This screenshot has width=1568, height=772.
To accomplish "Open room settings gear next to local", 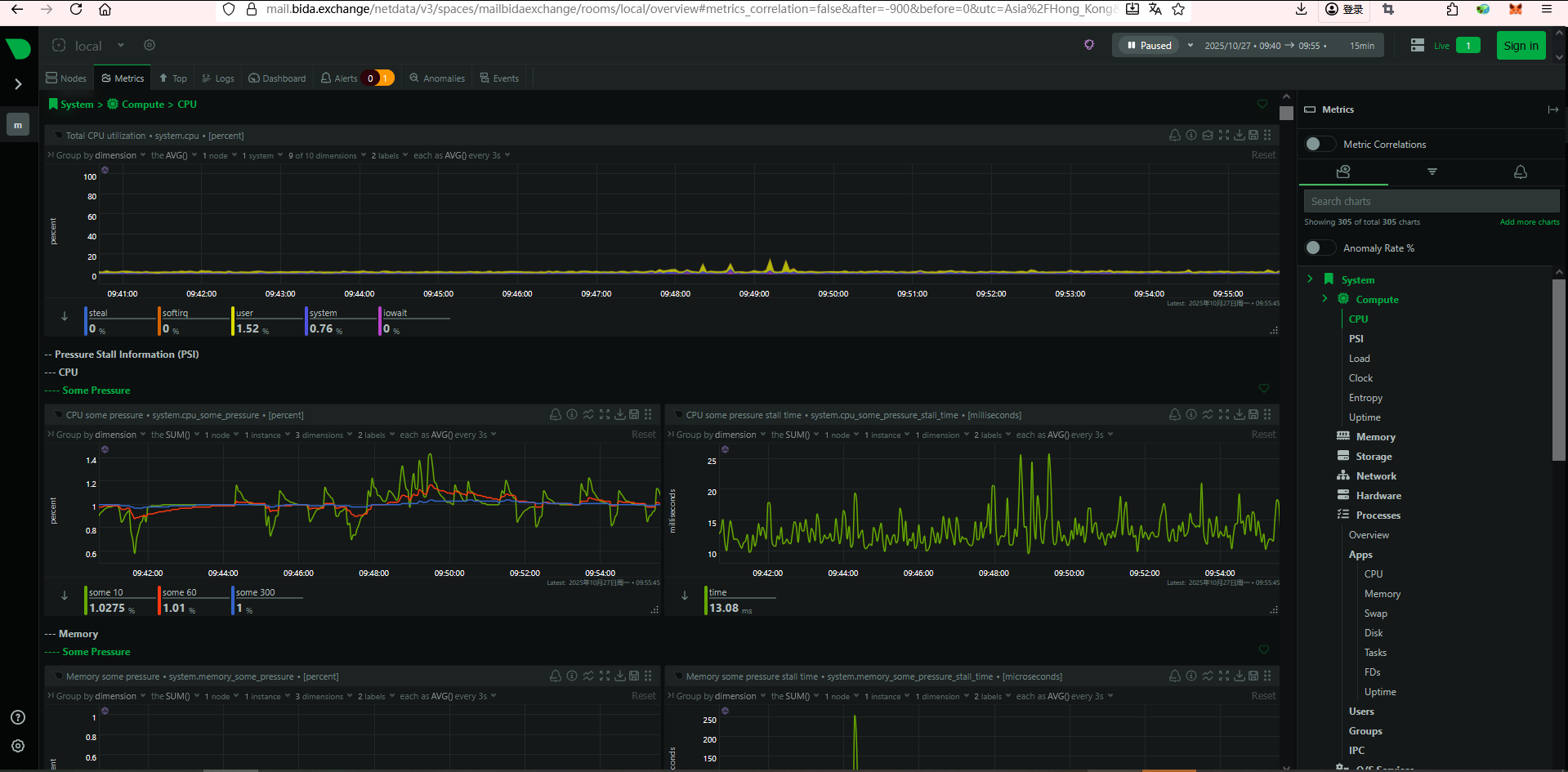I will tap(149, 45).
